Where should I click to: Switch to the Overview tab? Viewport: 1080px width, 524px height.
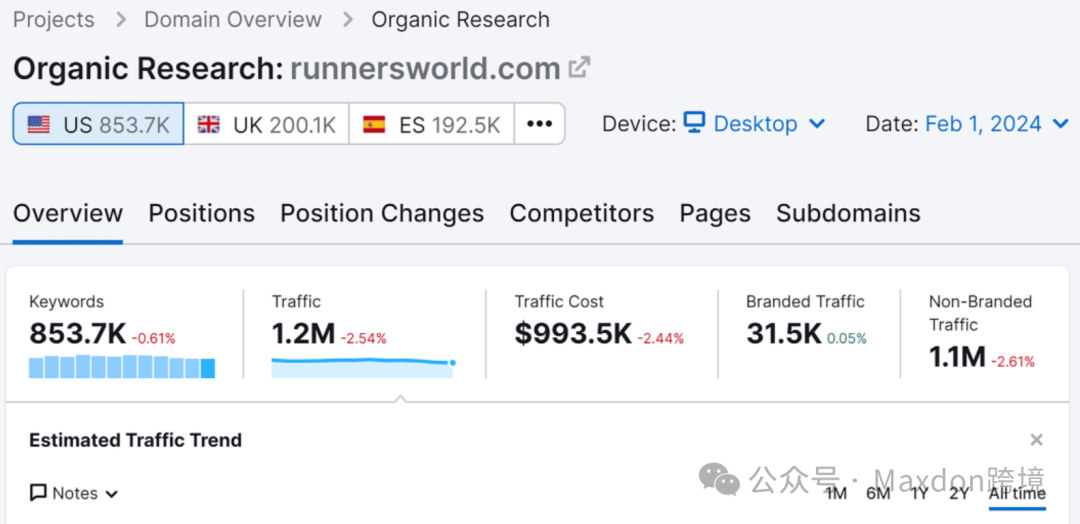tap(68, 213)
